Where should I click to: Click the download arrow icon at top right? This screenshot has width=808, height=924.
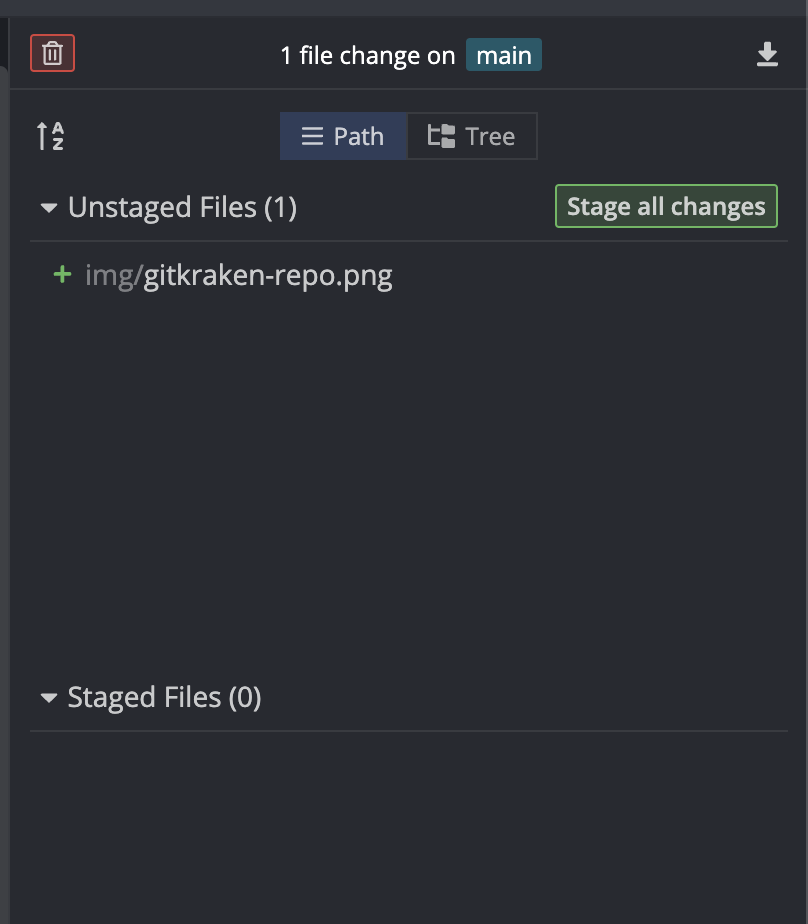pyautogui.click(x=767, y=55)
